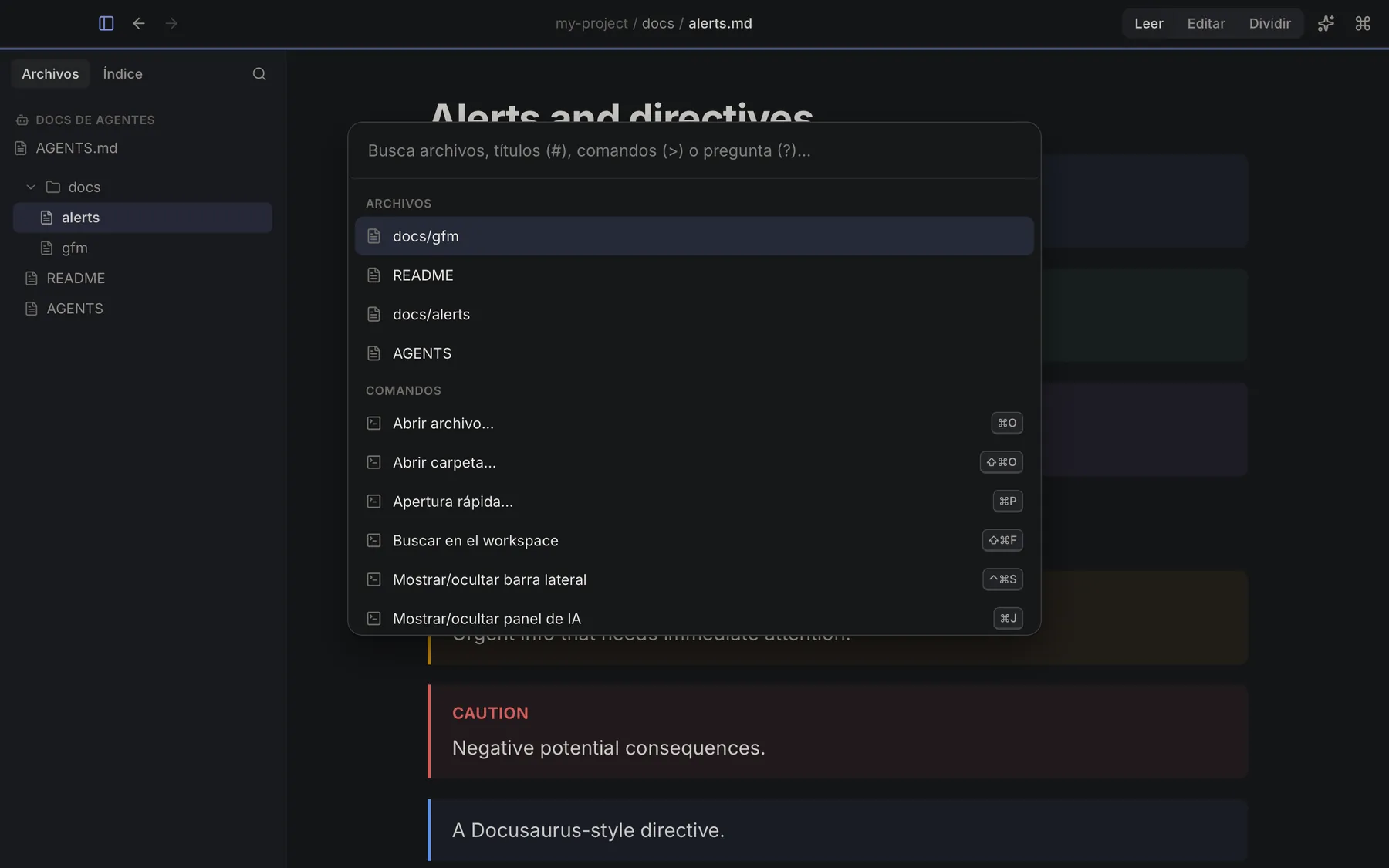Image resolution: width=1389 pixels, height=868 pixels.
Task: Click the file icon next to docs/gfm result
Action: pos(373,236)
